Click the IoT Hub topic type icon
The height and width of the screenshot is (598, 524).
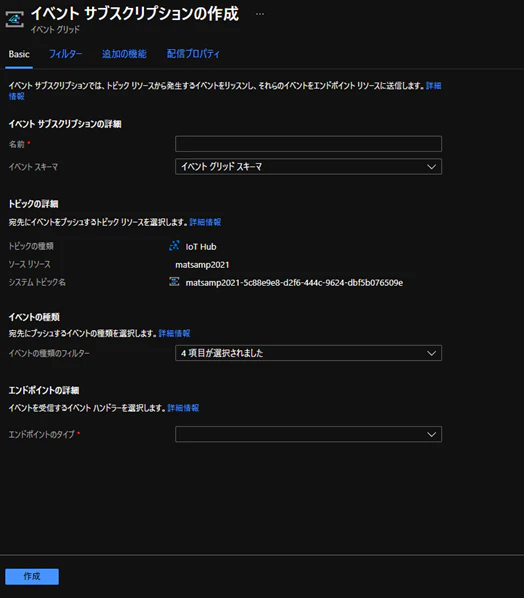[174, 246]
